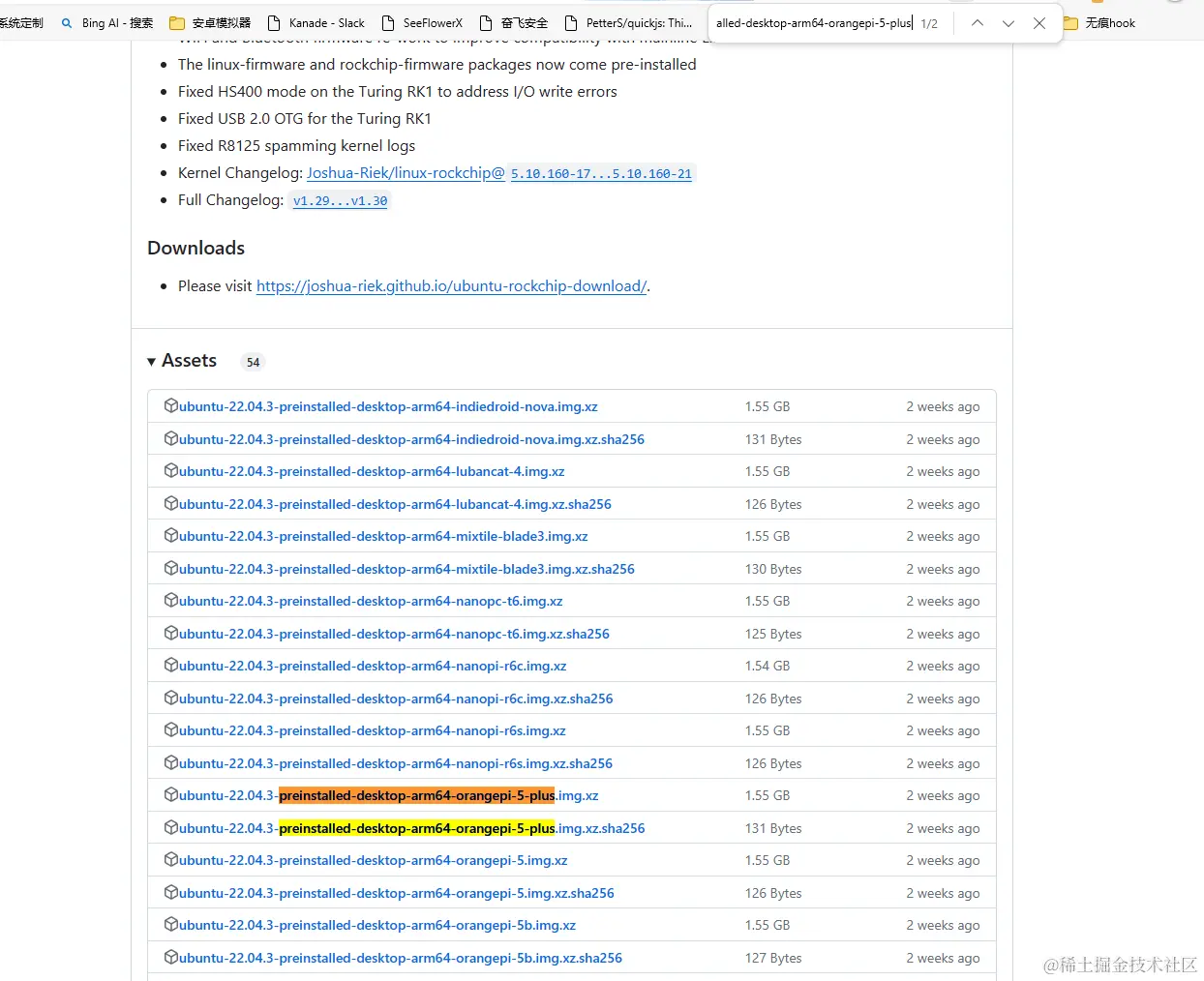Click package icon beside lubancat-4.img.xz.sha256
This screenshot has height=981, width=1204.
coord(171,503)
